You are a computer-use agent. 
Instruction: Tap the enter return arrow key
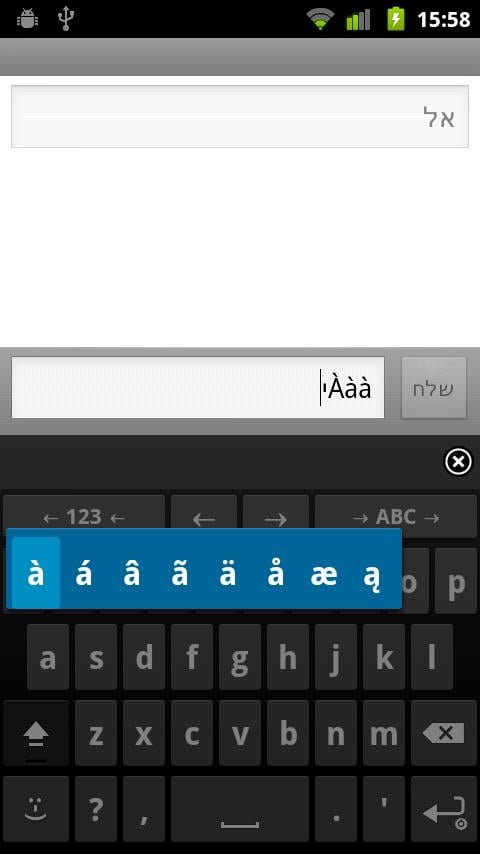(x=444, y=809)
